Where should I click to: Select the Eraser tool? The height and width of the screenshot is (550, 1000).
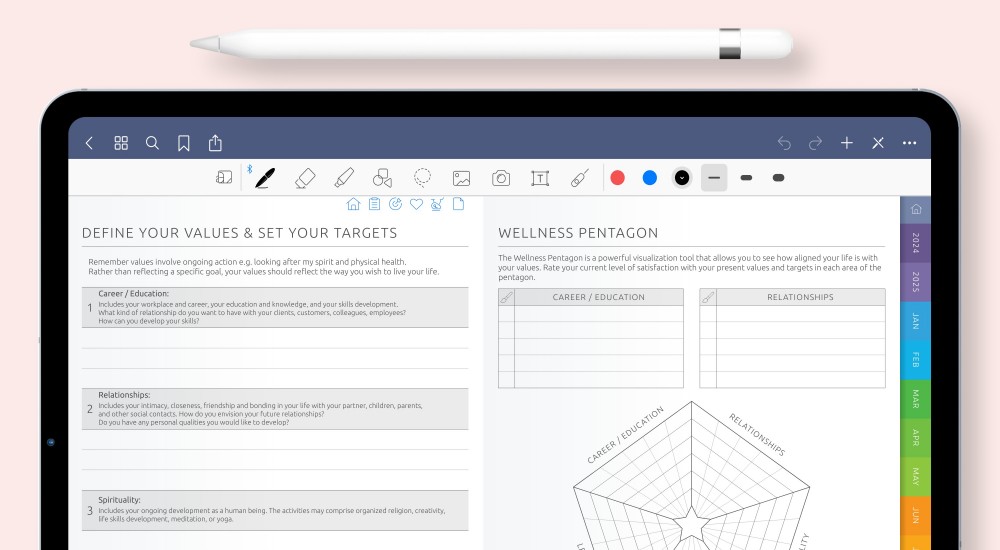[x=305, y=178]
